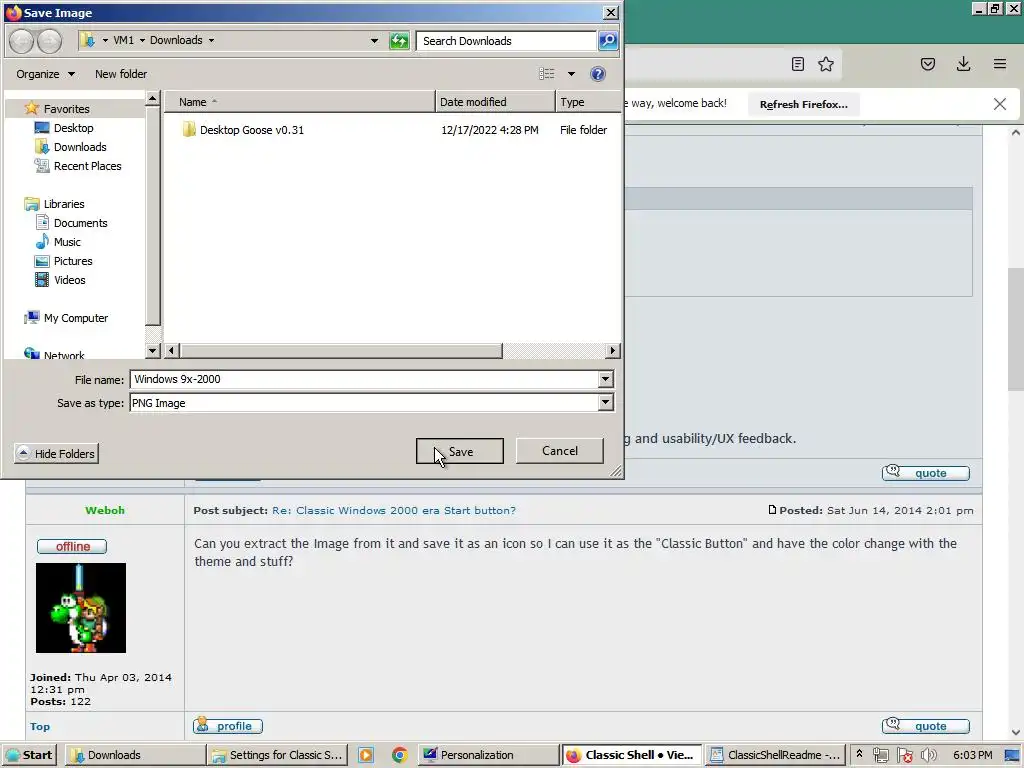Viewport: 1024px width, 768px height.
Task: Sort by Name column header
Action: point(300,102)
